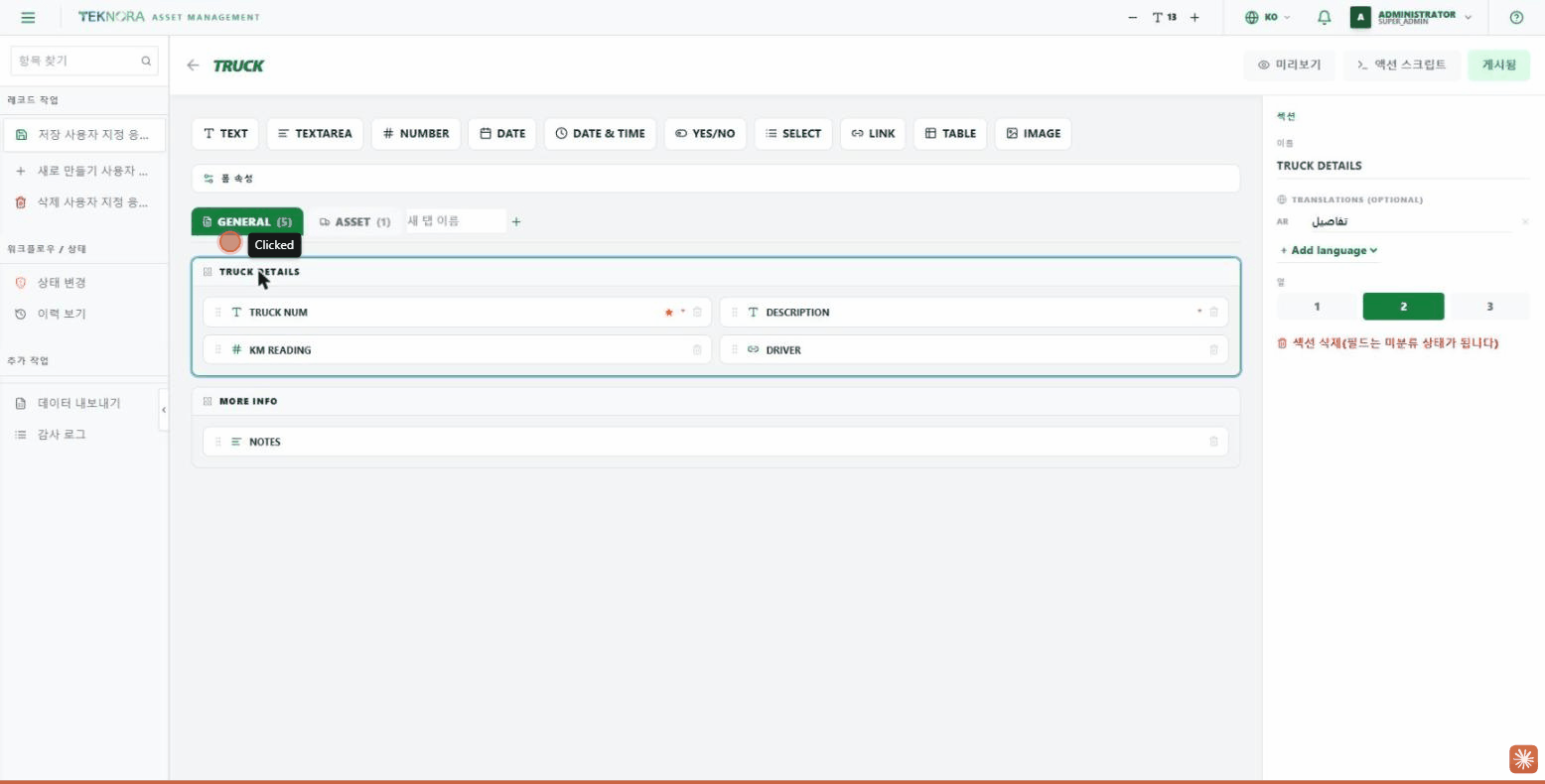Image resolution: width=1545 pixels, height=784 pixels.
Task: Decrease font size with minus button
Action: 1133,17
